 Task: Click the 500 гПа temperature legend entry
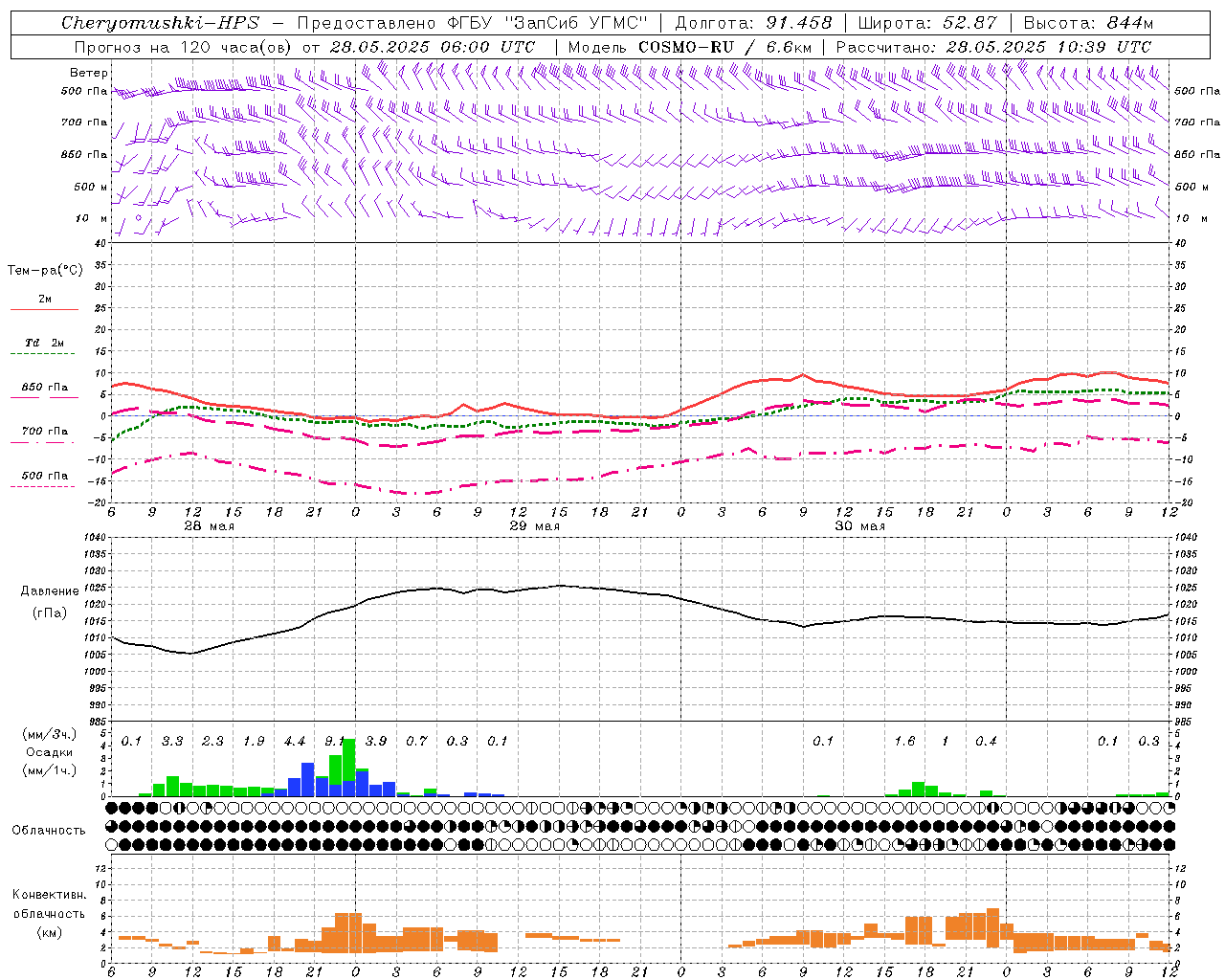pyautogui.click(x=45, y=476)
